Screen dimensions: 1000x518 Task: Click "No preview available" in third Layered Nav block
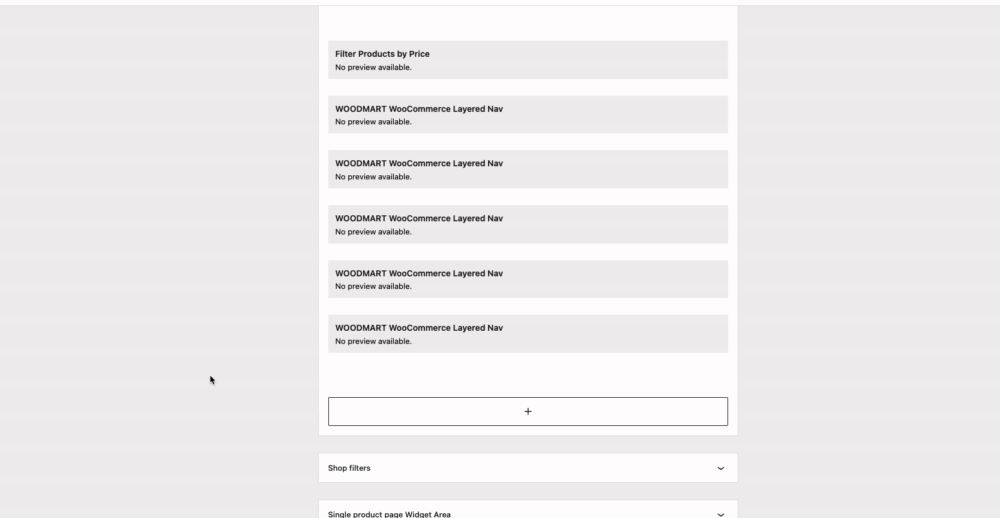pos(373,232)
